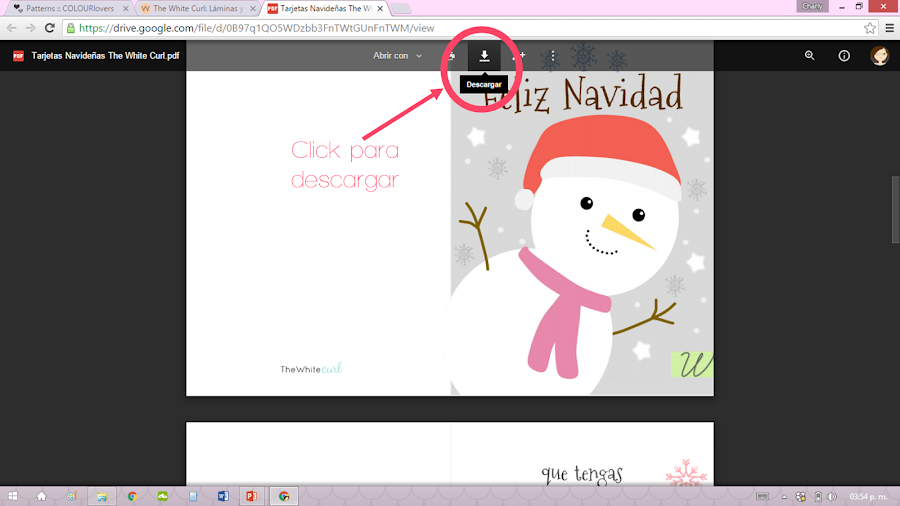Click the Charly profile button in the title bar

[x=812, y=6]
